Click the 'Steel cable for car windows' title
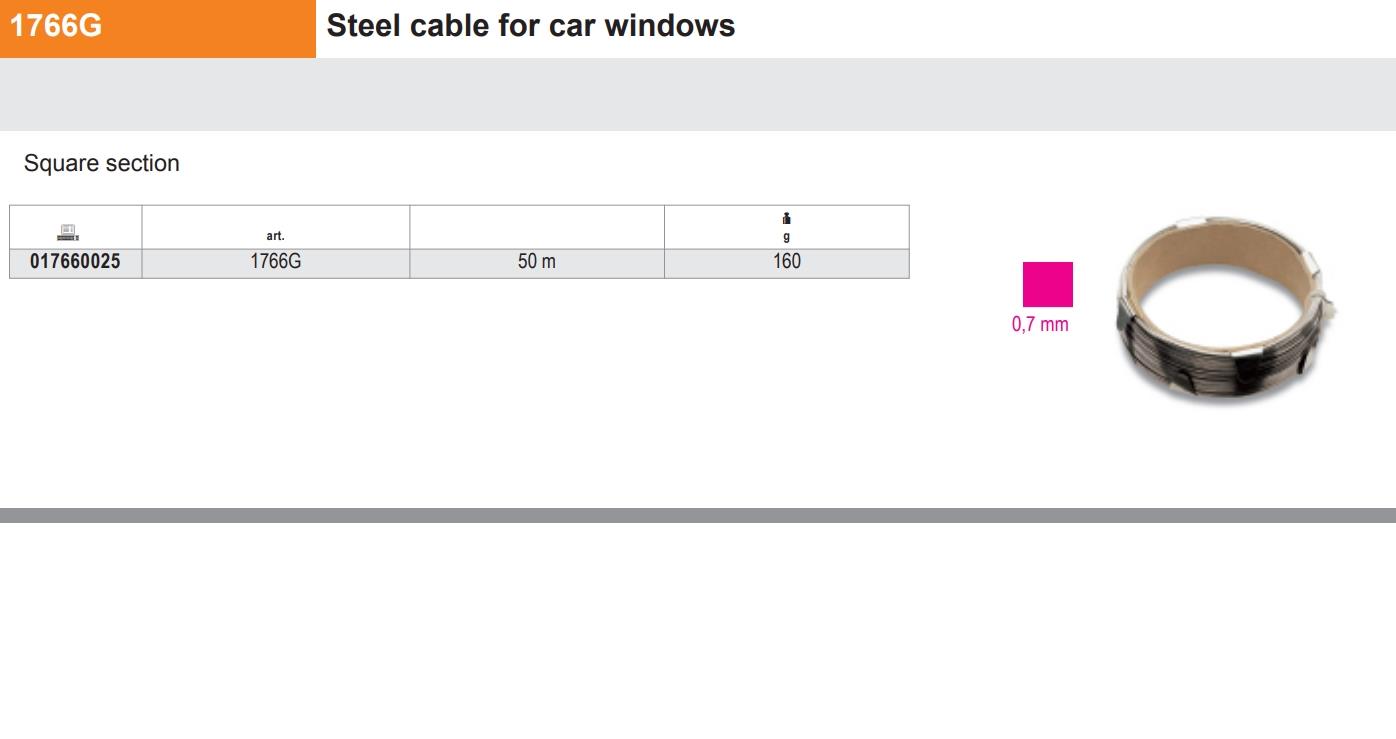The image size is (1396, 739). click(x=530, y=26)
